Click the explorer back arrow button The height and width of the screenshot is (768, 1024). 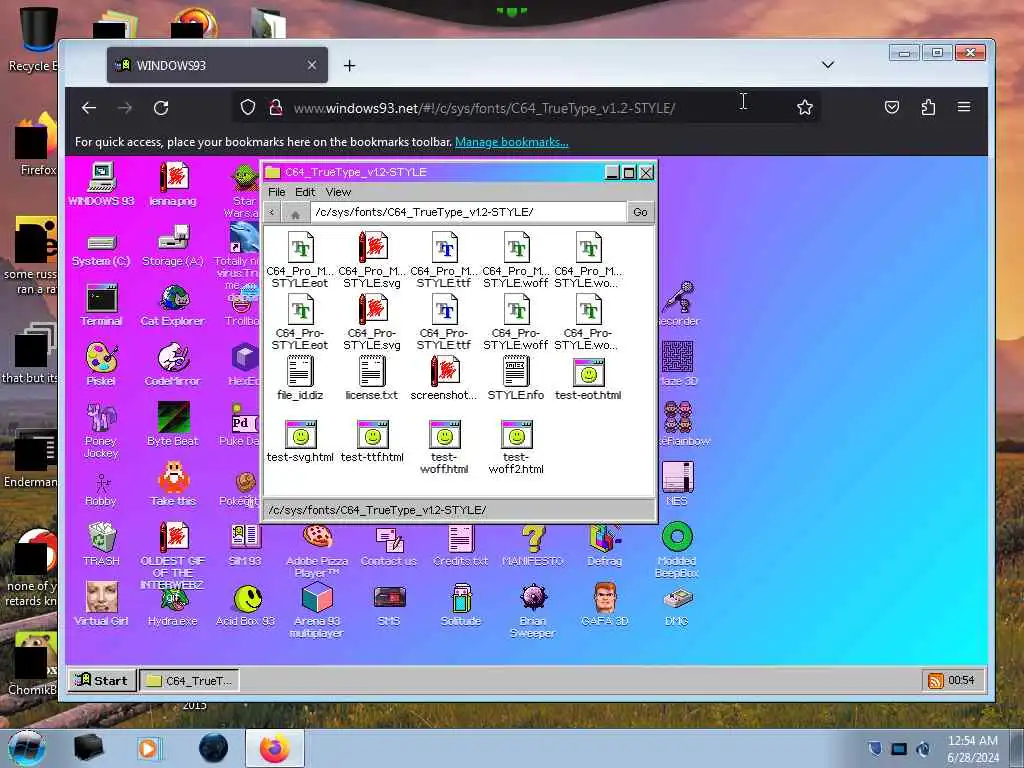tap(272, 212)
